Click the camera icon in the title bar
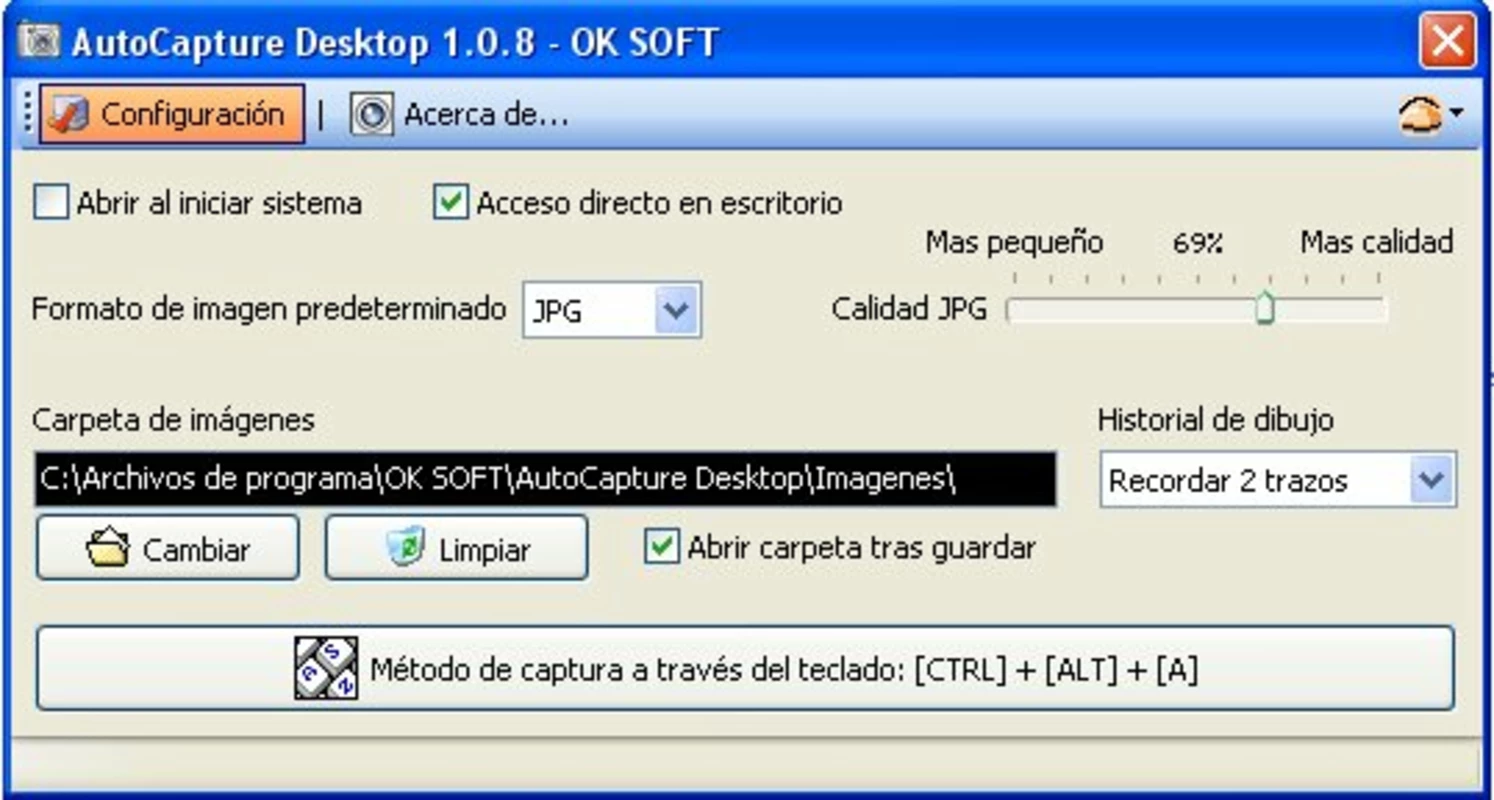Viewport: 1494px width, 800px height. tap(40, 42)
